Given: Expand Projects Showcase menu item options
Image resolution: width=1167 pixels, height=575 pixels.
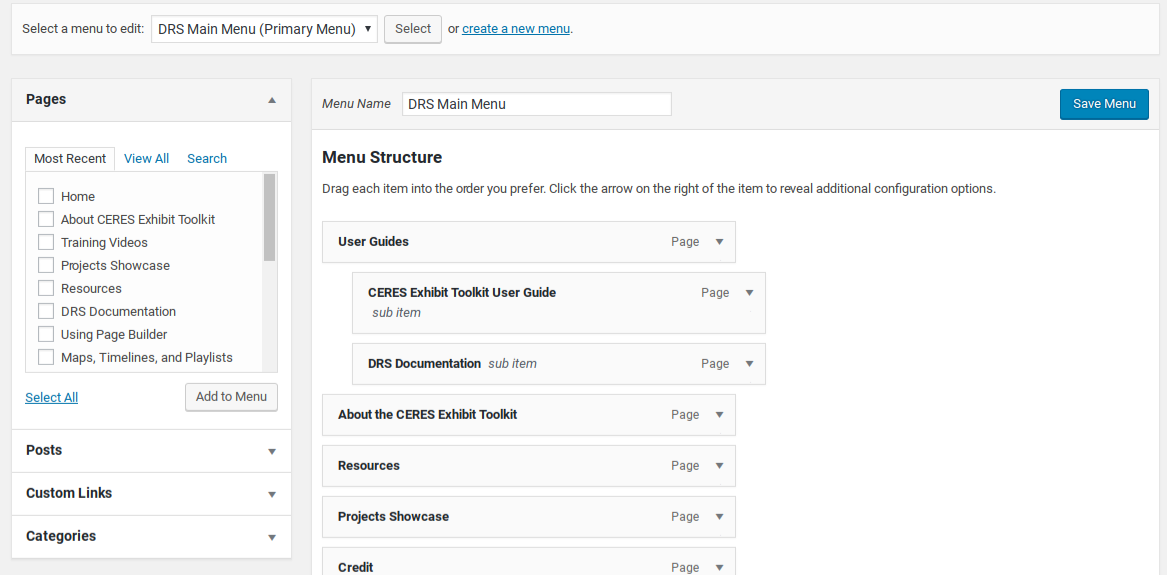Looking at the screenshot, I should [x=719, y=517].
